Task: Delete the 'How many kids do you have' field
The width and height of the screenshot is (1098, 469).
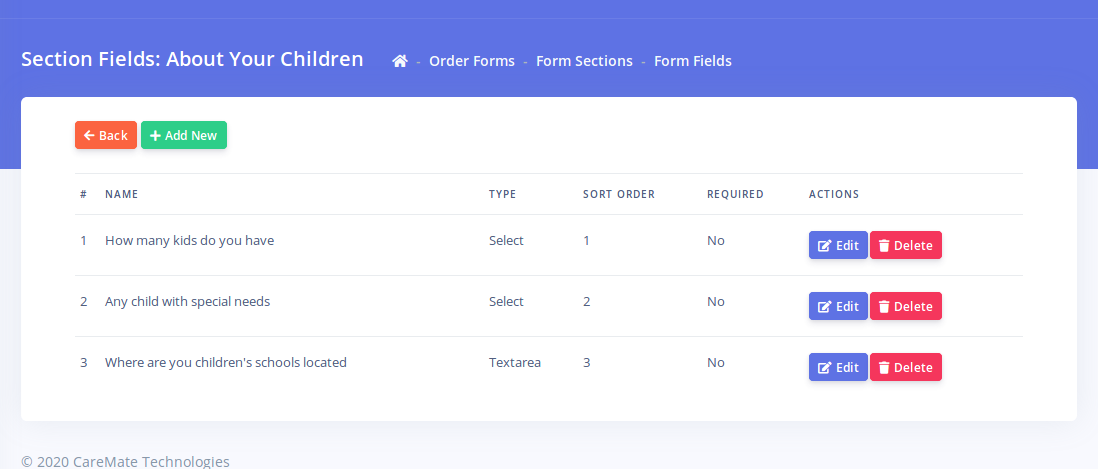Action: (905, 245)
